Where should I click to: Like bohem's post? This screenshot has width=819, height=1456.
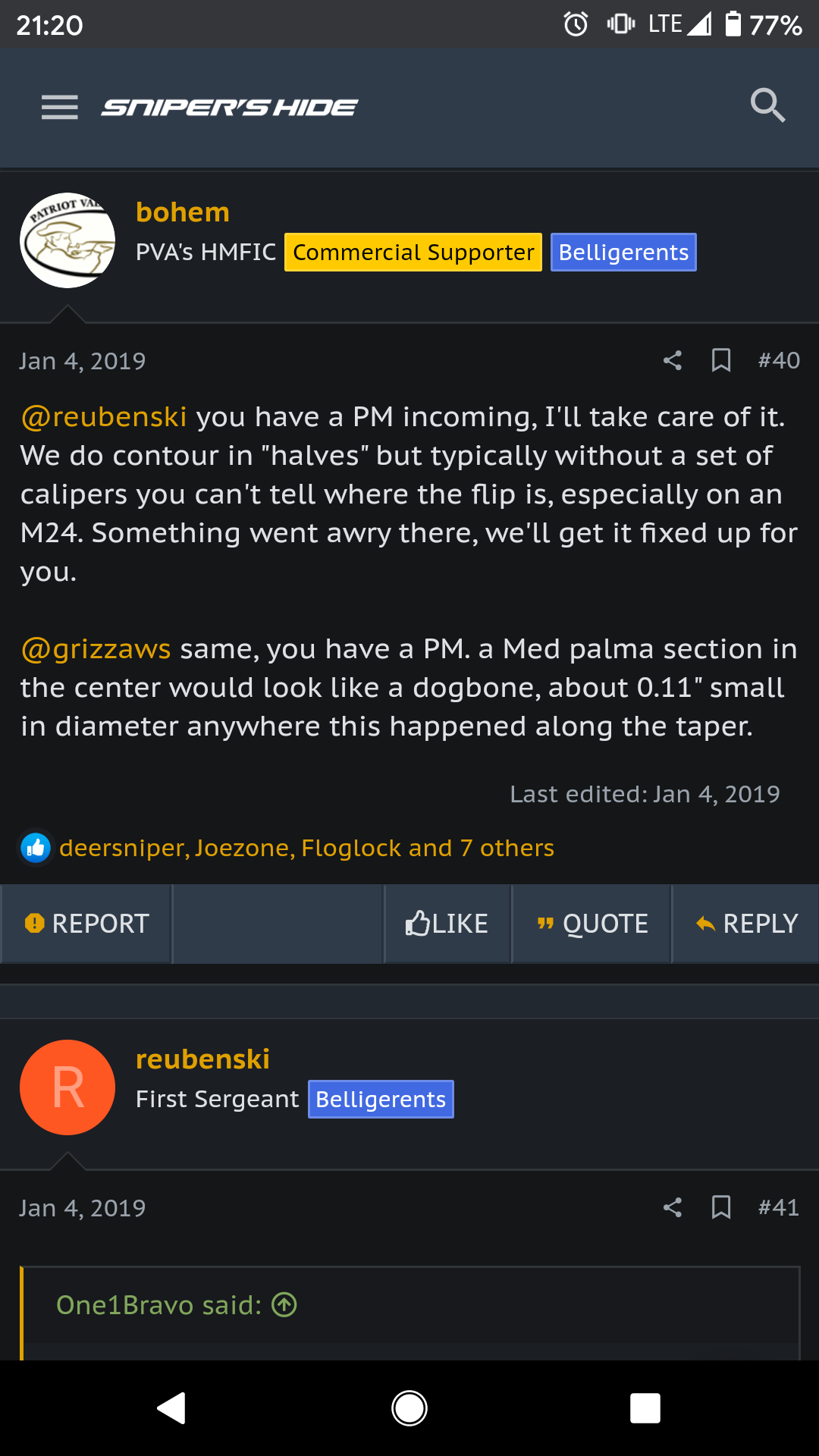click(x=447, y=924)
